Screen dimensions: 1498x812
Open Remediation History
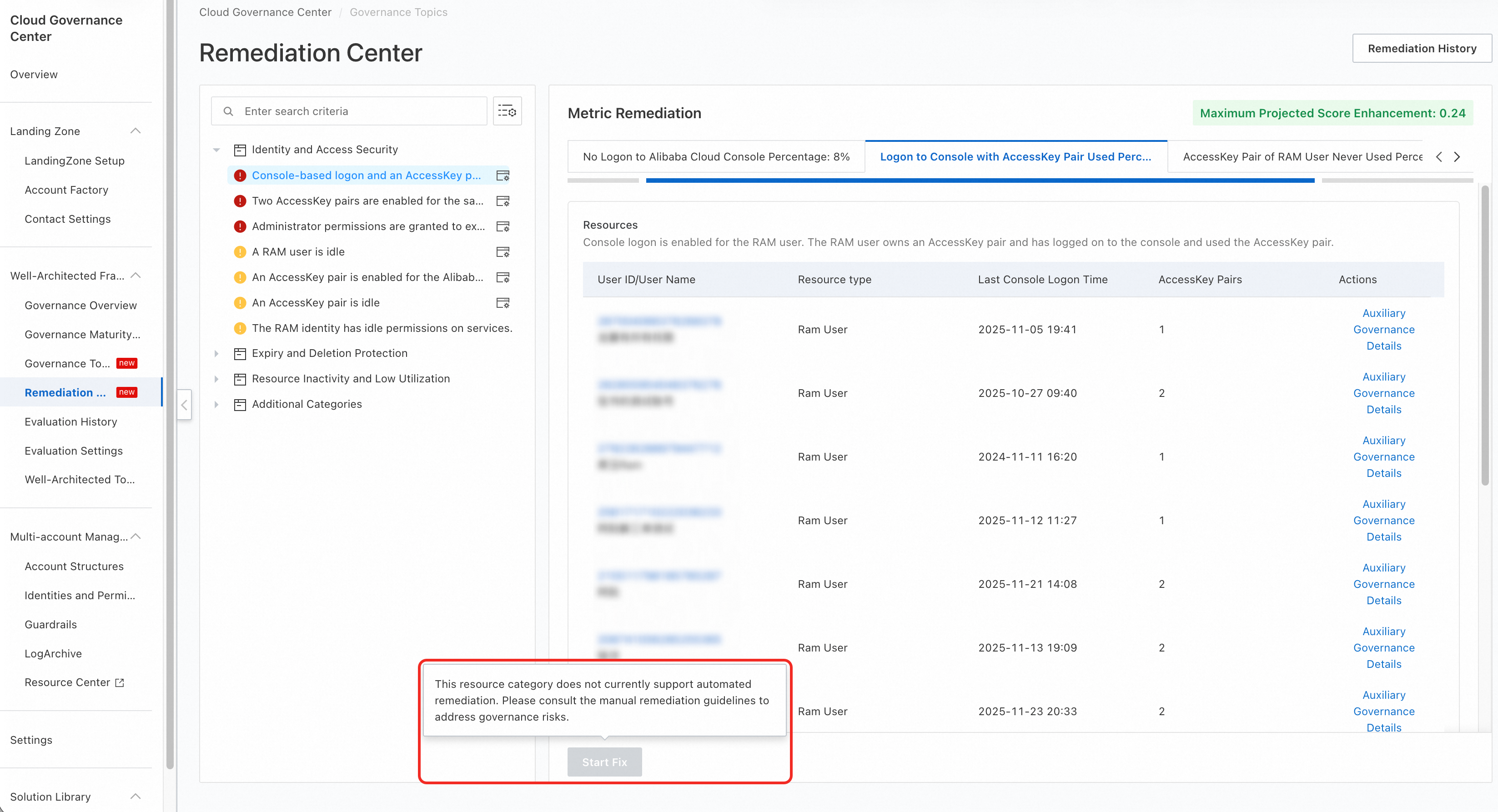[x=1421, y=48]
